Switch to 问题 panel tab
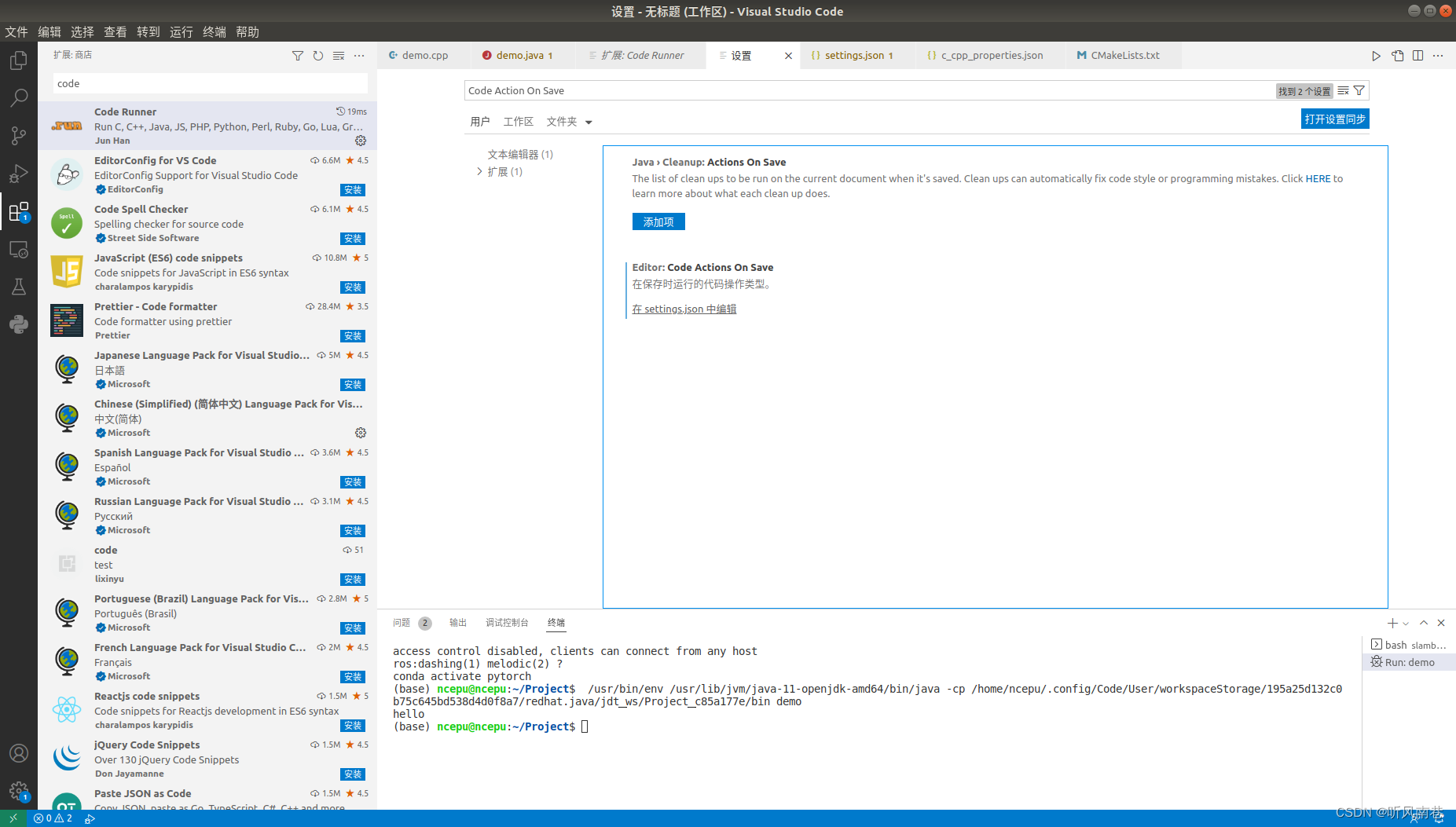 click(x=412, y=623)
